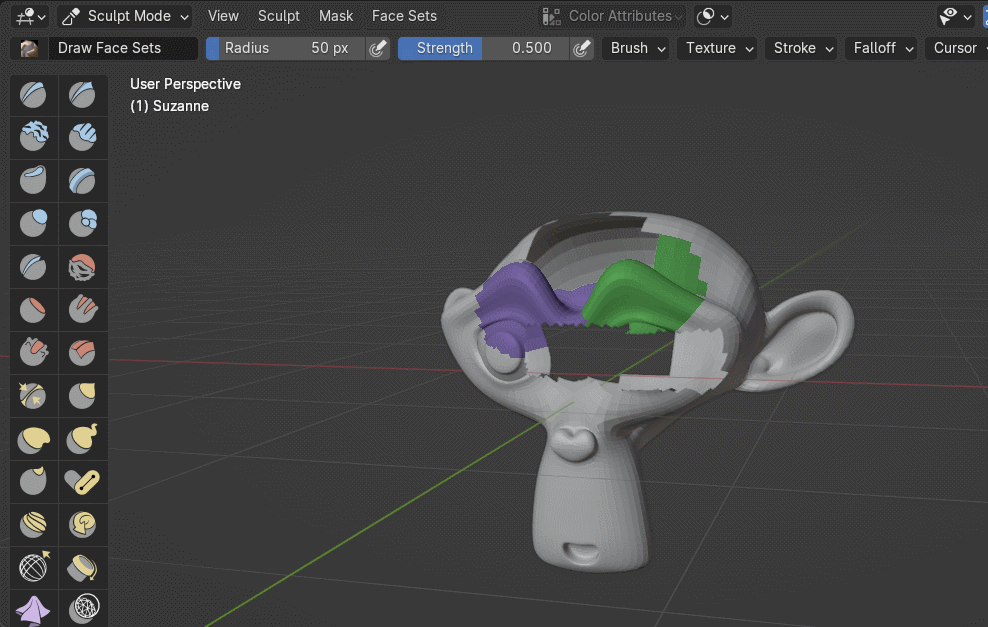Select the Nudge brush tool
The height and width of the screenshot is (627, 988).
33,524
